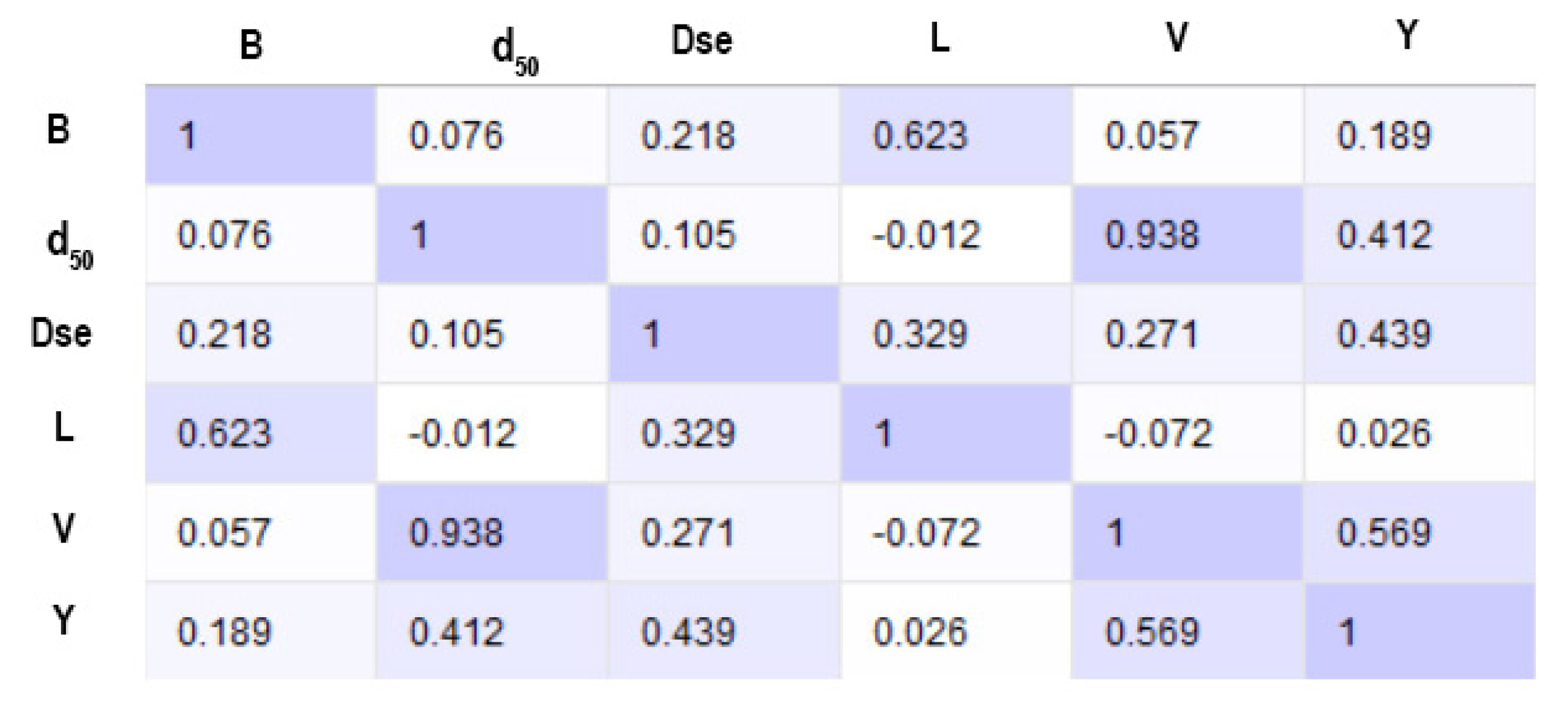Screen dimensions: 1568x707
Task: Select the V row label
Action: tap(64, 528)
